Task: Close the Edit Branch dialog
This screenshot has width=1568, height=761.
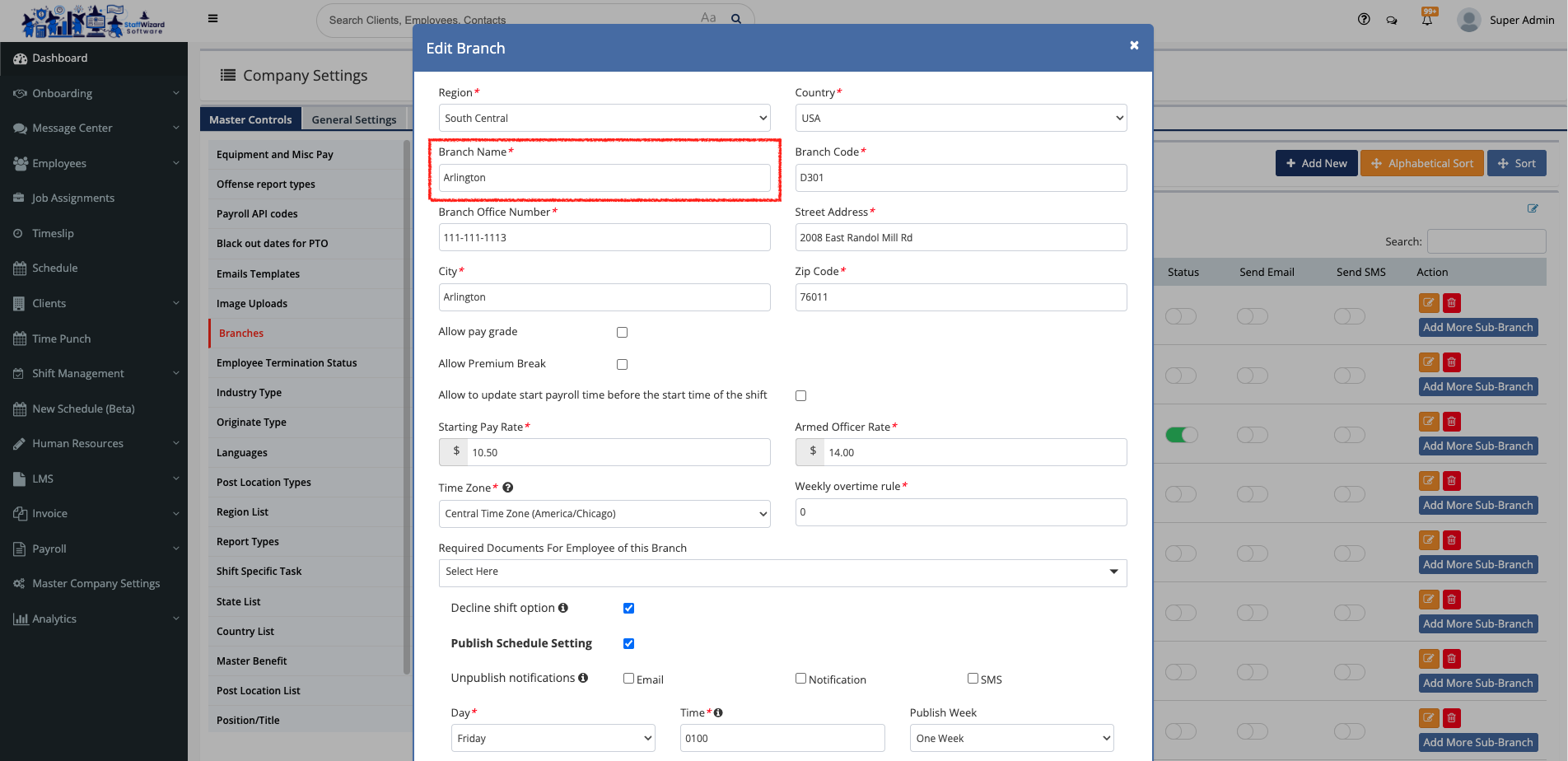Action: (x=1134, y=45)
